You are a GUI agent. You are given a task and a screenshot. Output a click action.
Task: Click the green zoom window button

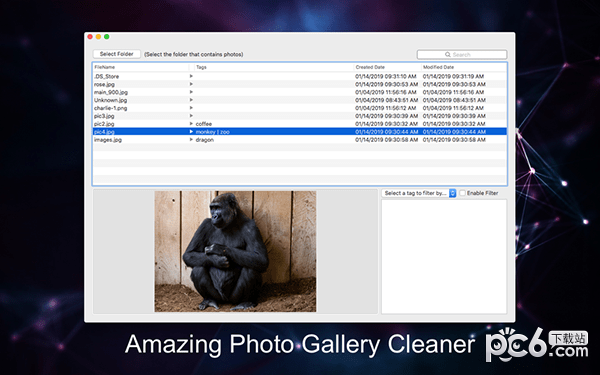click(107, 37)
